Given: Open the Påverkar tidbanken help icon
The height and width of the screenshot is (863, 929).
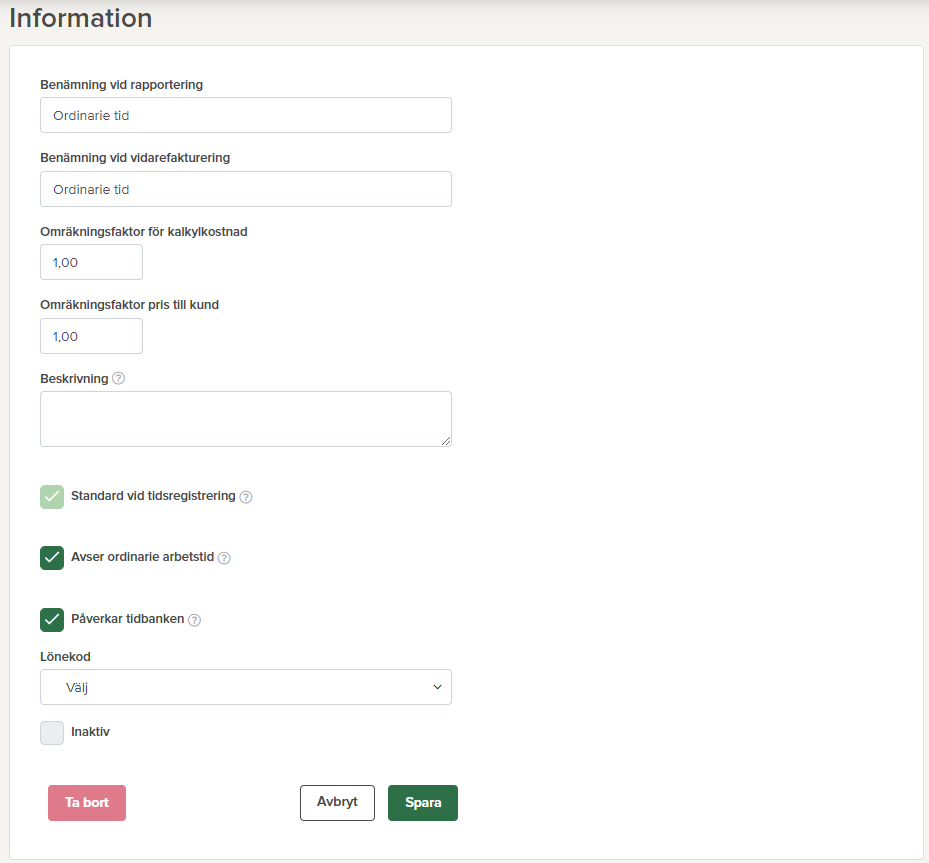Looking at the screenshot, I should 195,620.
